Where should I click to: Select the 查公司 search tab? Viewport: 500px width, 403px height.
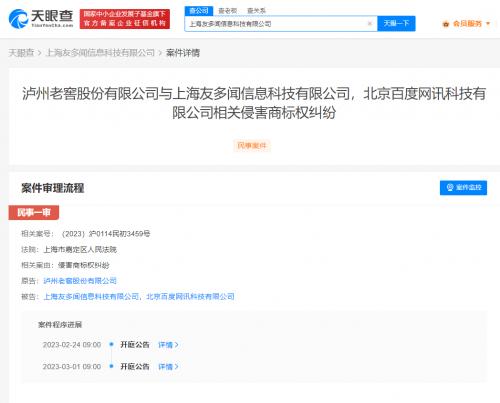point(199,11)
